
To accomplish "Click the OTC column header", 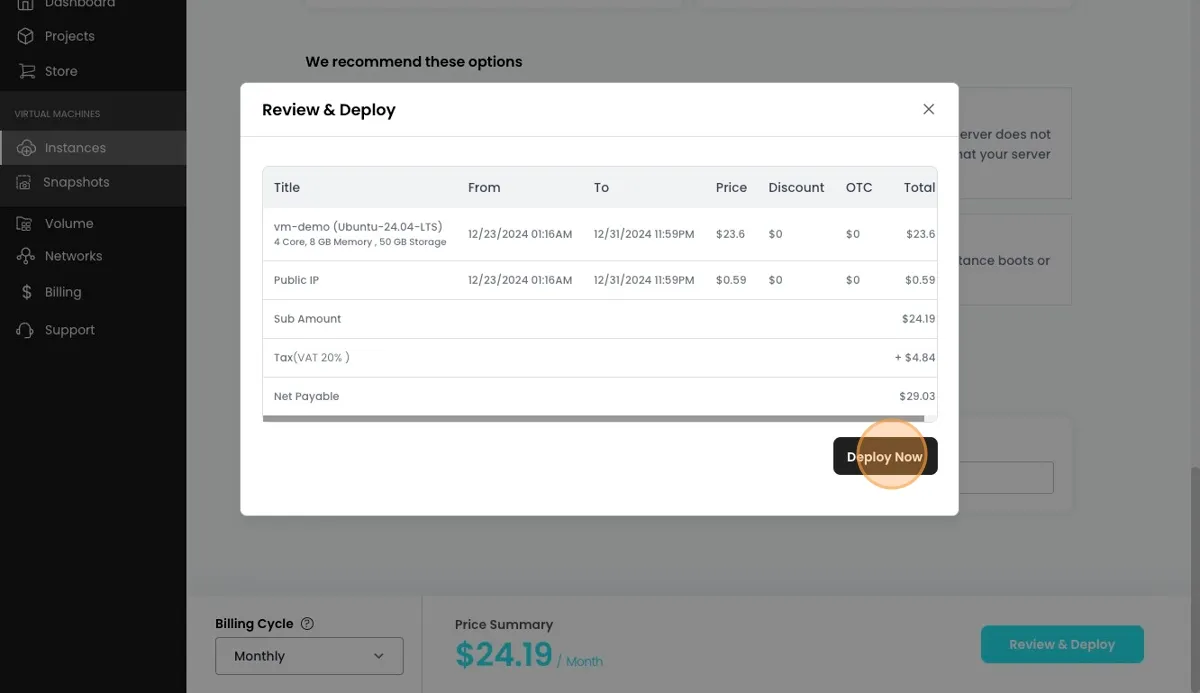I will pos(859,187).
